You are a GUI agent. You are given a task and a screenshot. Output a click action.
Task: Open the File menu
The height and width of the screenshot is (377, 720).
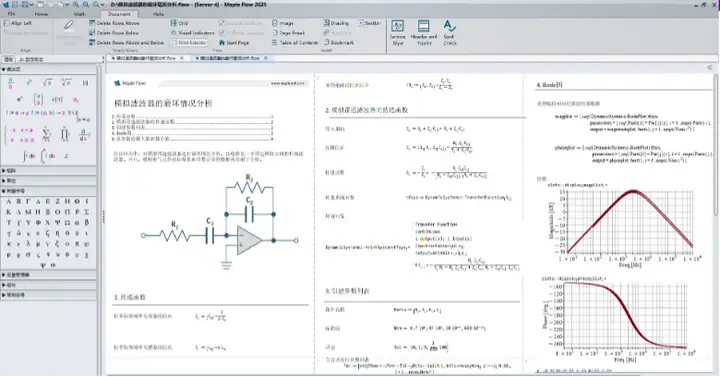[x=11, y=14]
